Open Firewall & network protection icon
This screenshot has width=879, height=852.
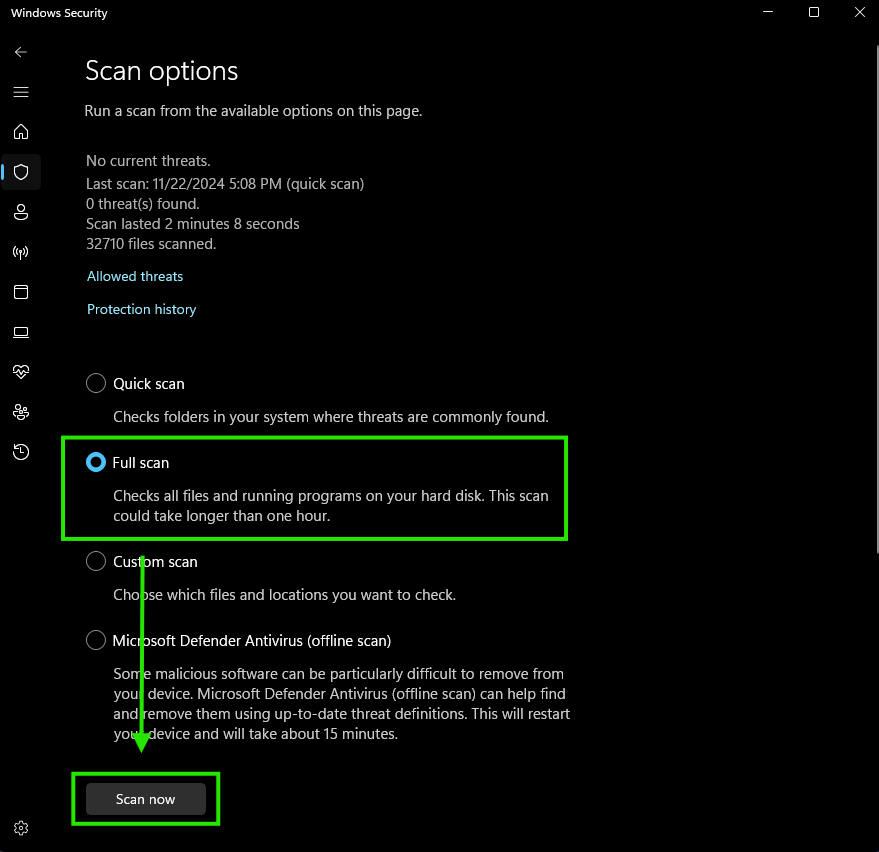[21, 252]
